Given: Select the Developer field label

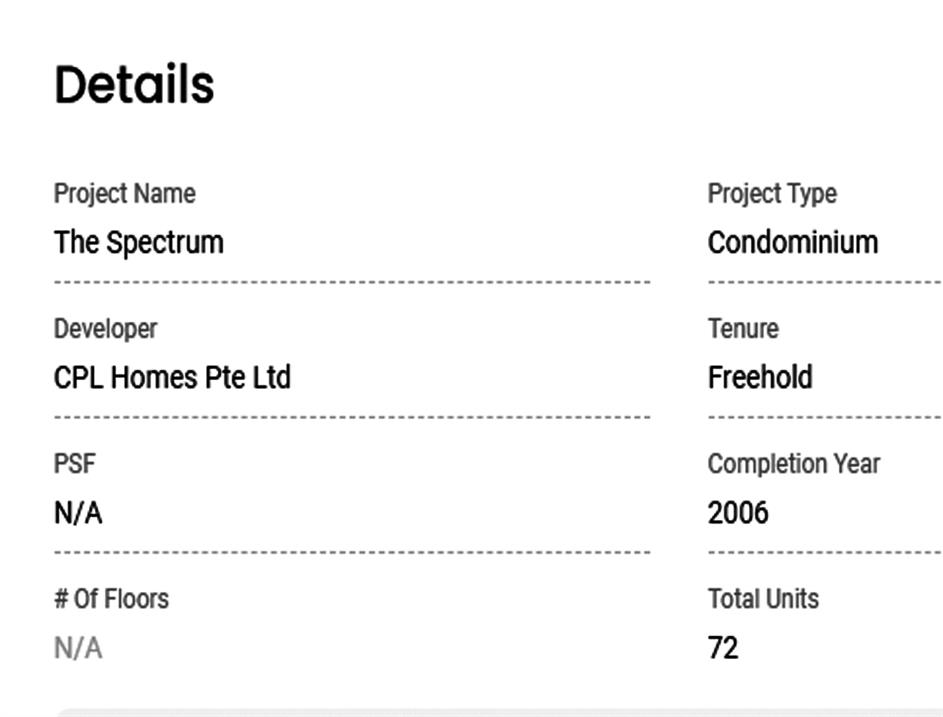Looking at the screenshot, I should pyautogui.click(x=105, y=328).
